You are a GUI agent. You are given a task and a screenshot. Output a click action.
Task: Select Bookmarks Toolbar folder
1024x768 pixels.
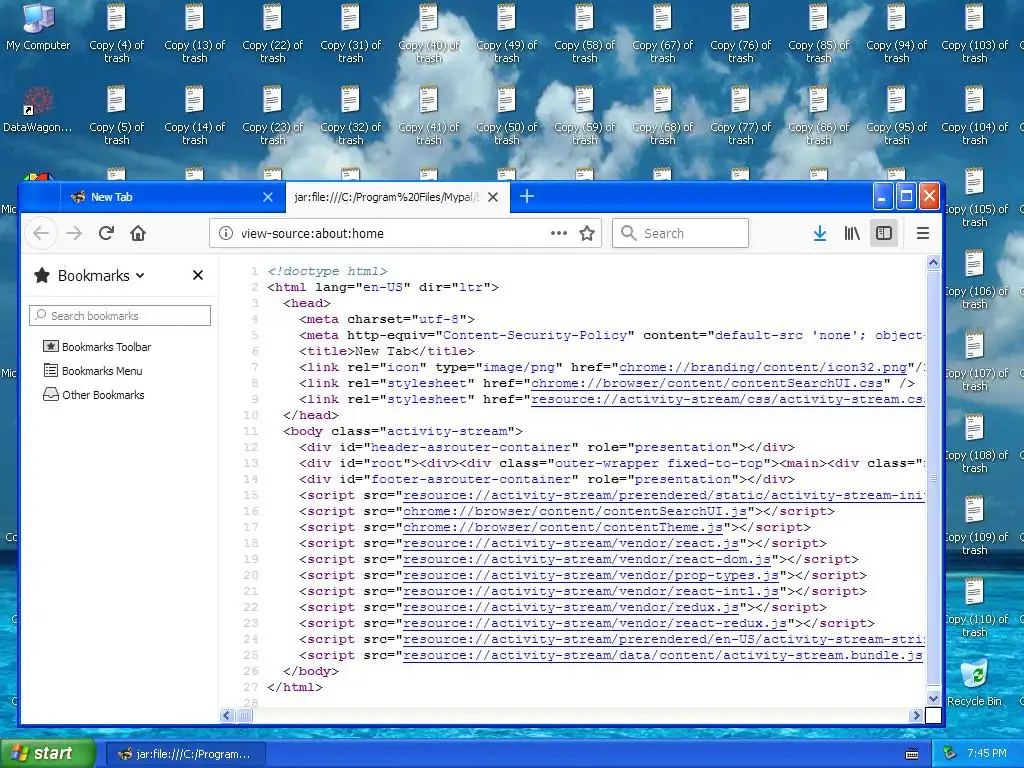(x=97, y=347)
